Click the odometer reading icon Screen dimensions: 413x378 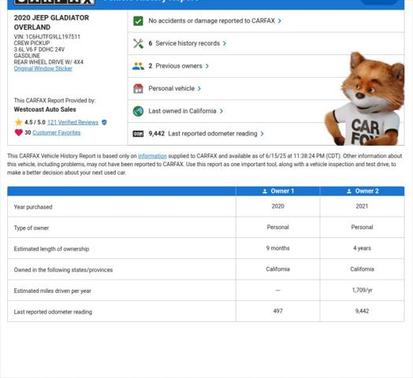138,134
